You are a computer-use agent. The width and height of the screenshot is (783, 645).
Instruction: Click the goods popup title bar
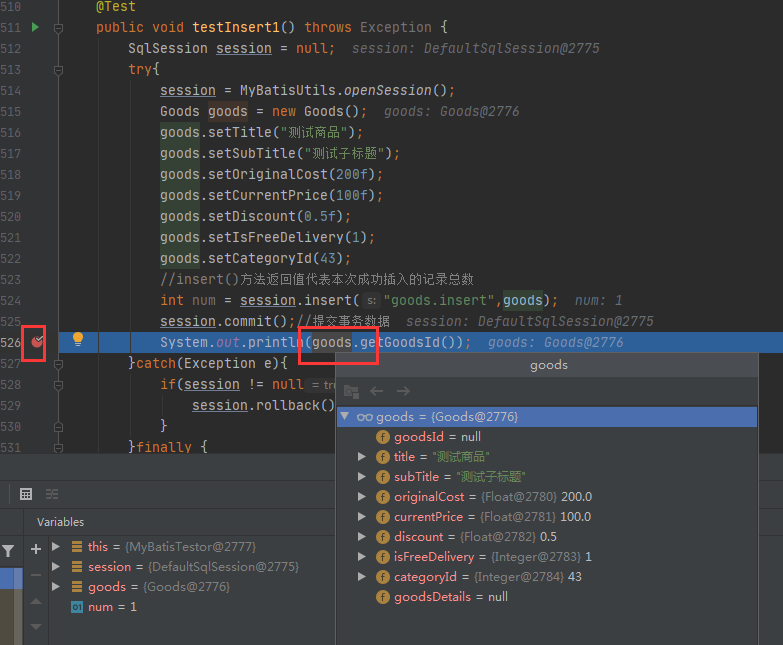tap(548, 365)
